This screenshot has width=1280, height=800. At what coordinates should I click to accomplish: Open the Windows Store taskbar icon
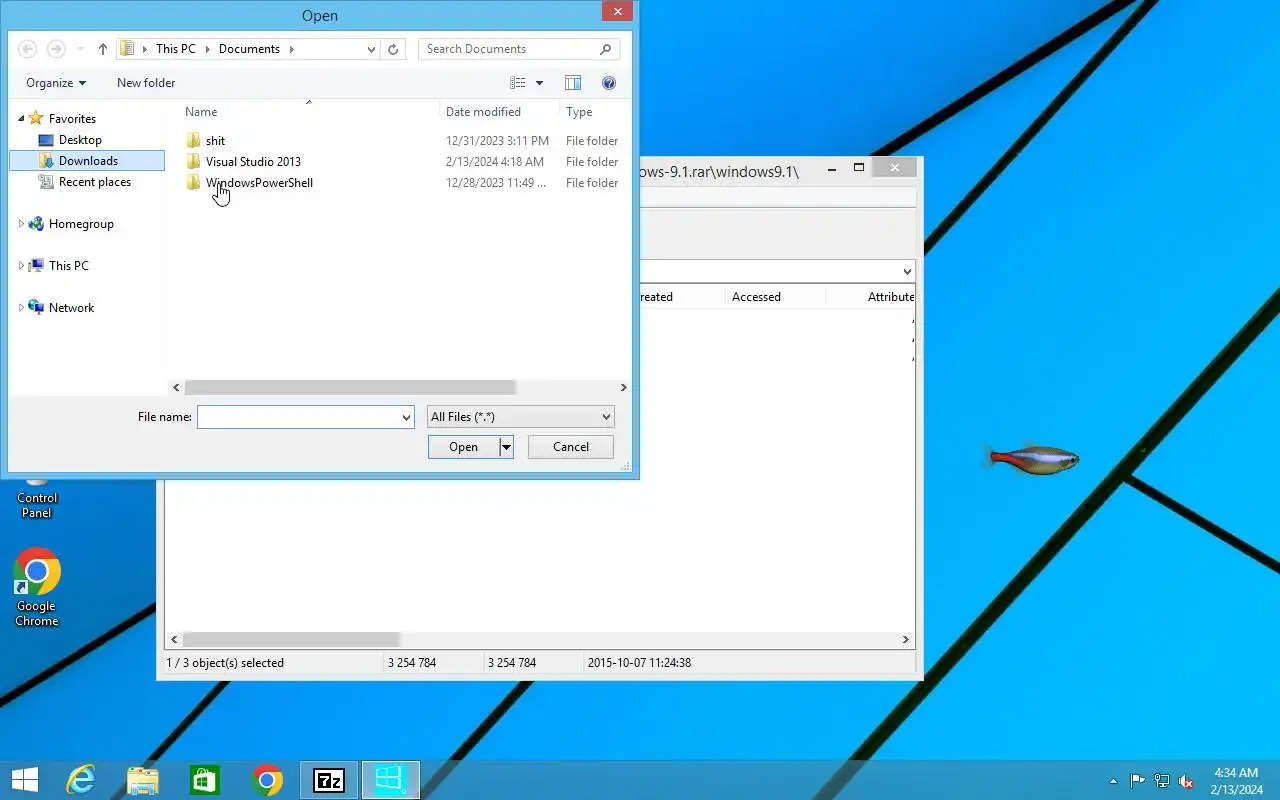(205, 780)
